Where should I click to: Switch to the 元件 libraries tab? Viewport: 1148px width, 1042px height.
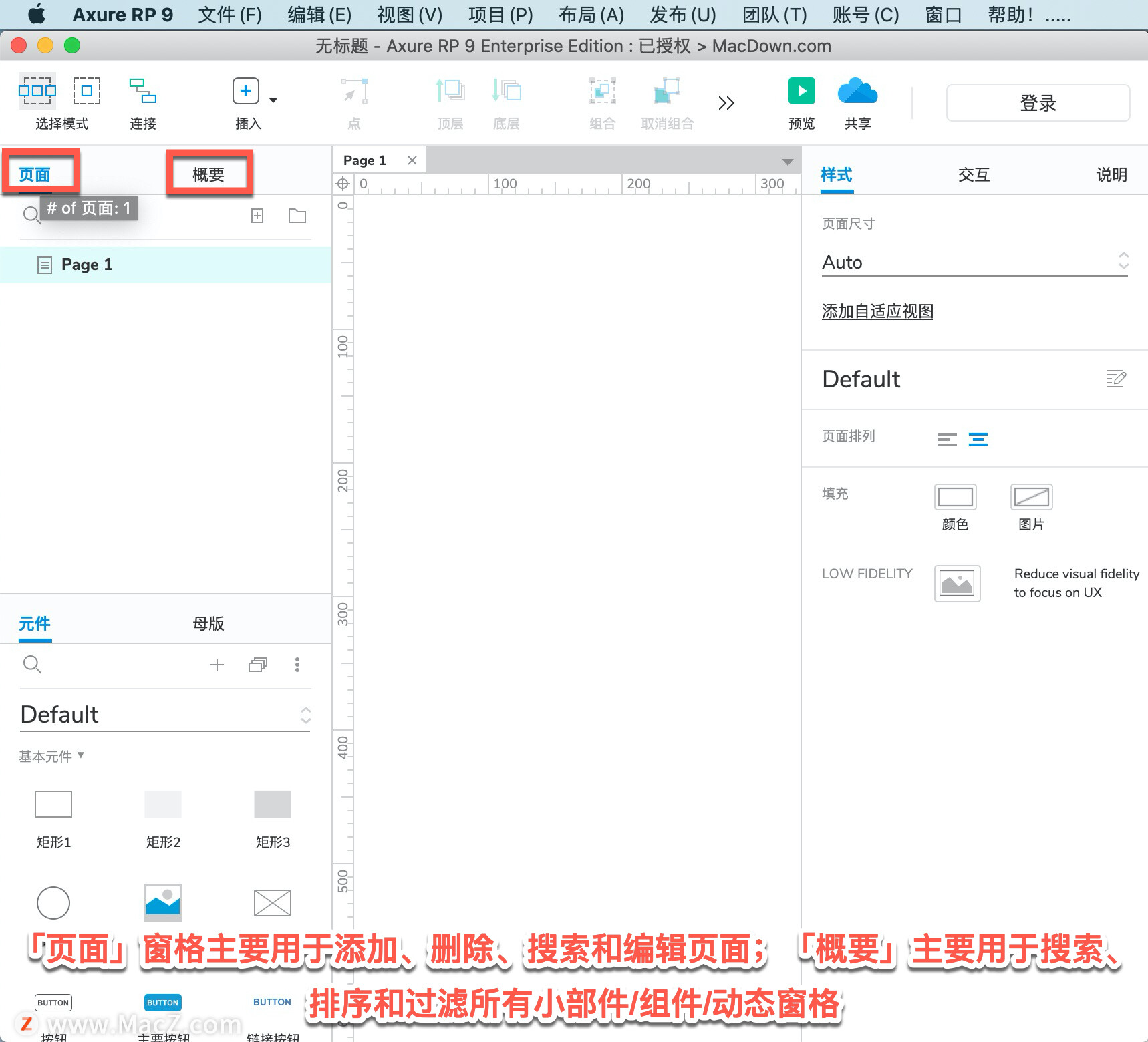[x=35, y=624]
